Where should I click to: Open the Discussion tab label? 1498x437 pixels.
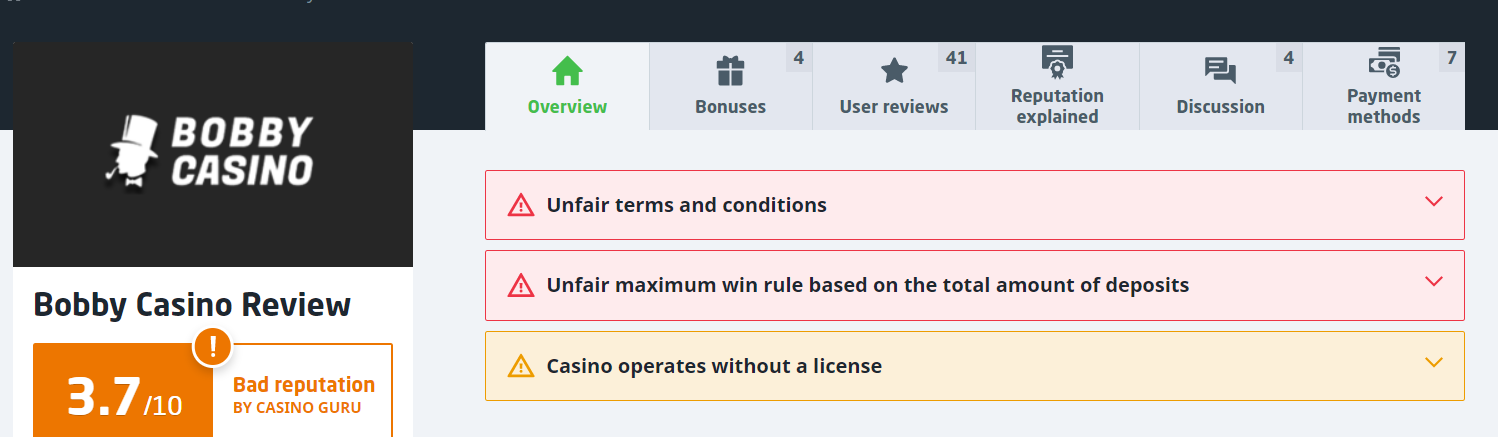tap(1220, 106)
